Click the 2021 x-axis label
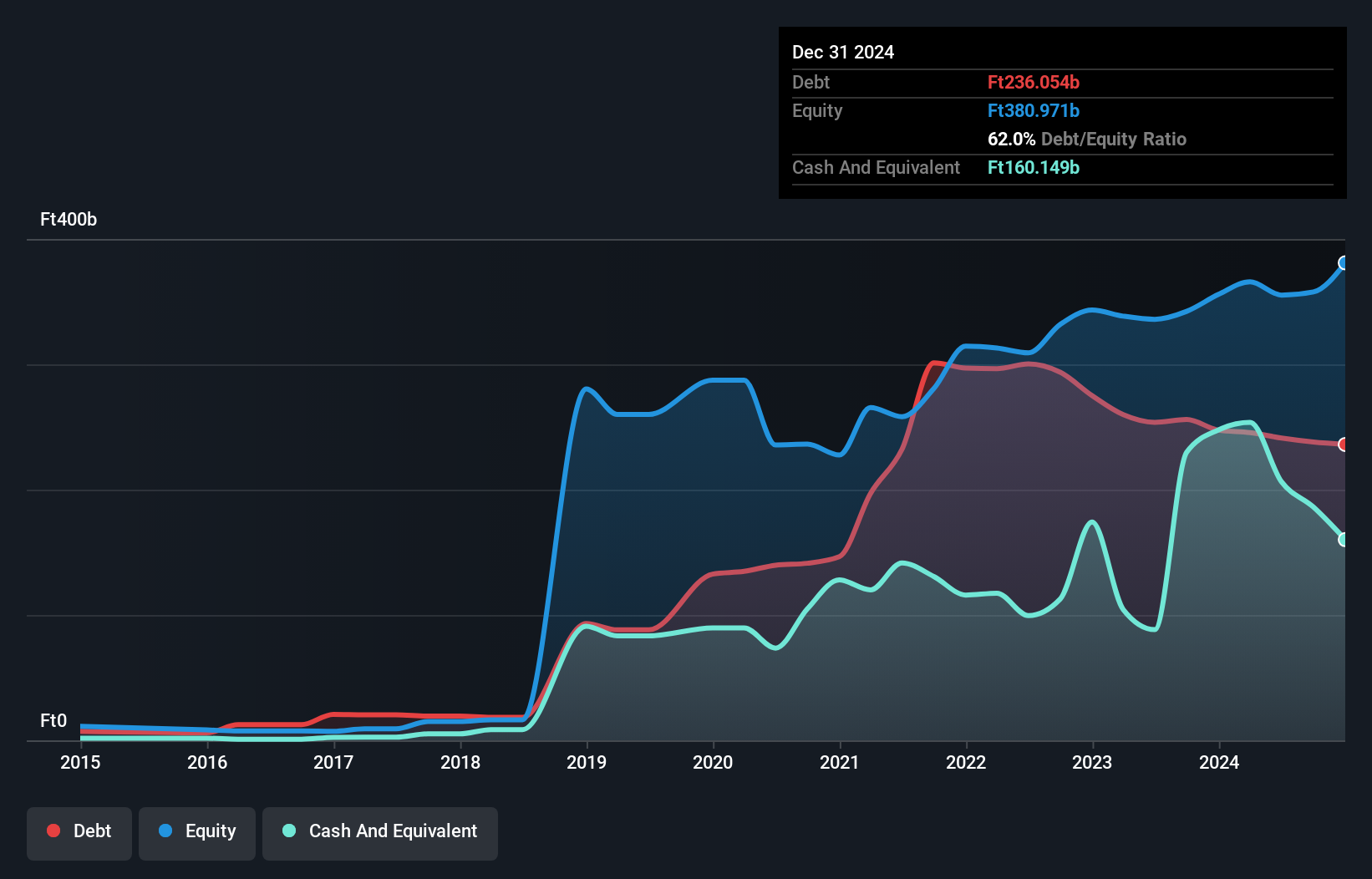 pos(840,762)
